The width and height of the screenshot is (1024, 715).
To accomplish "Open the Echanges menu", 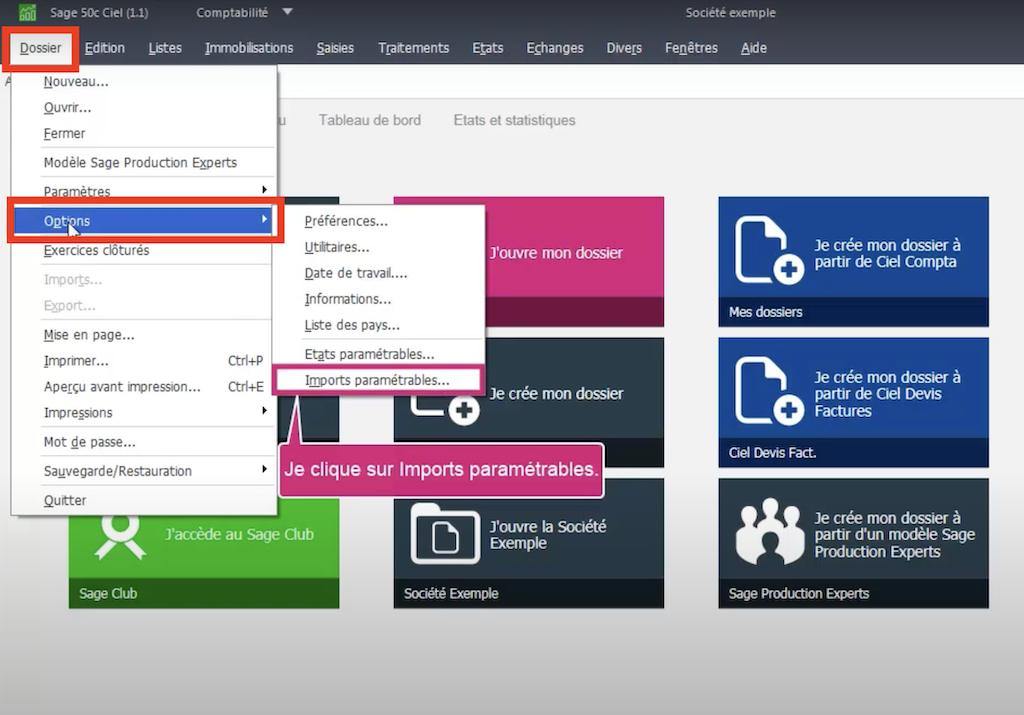I will click(x=554, y=48).
